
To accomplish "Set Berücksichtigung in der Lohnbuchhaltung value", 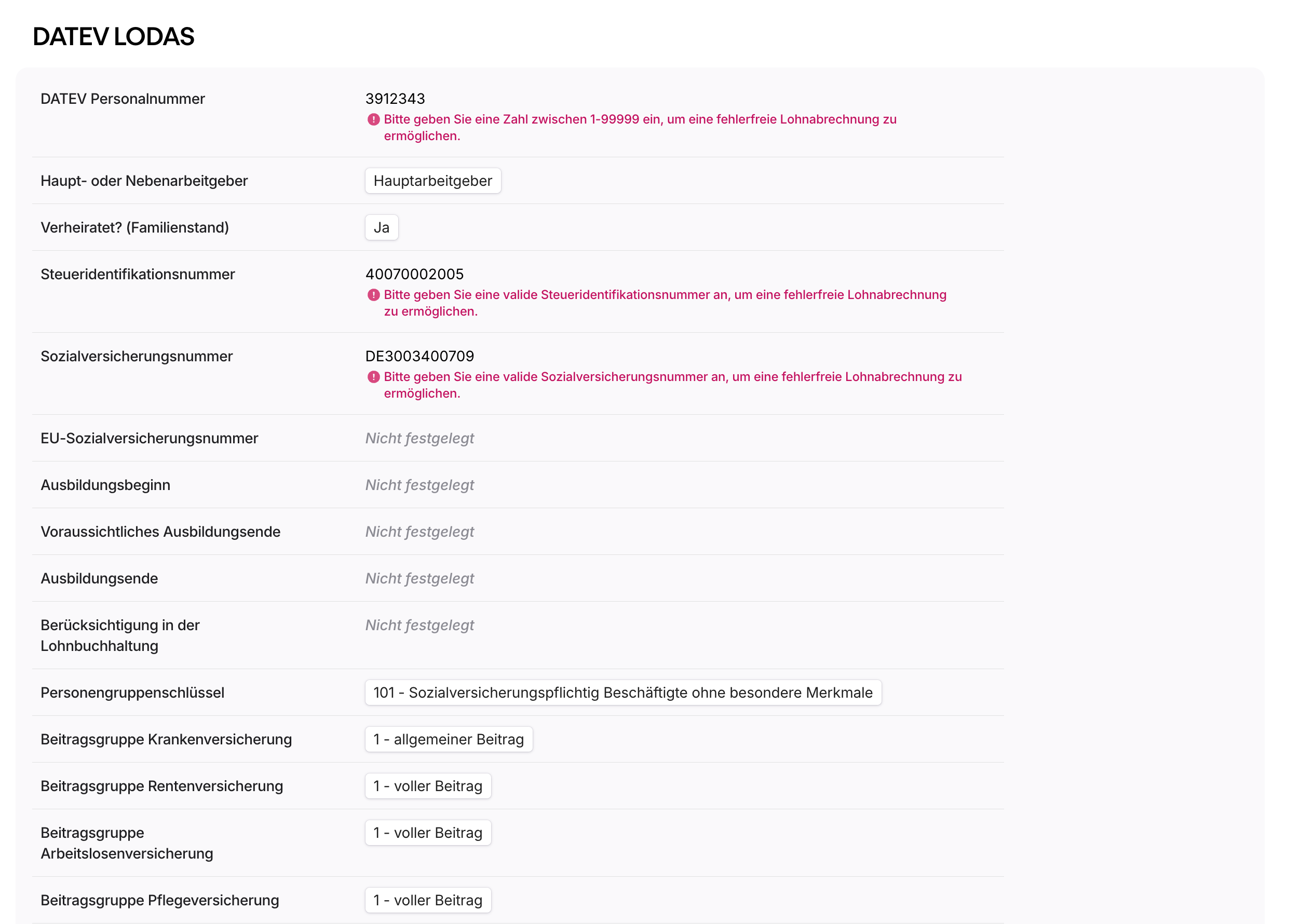I will (420, 624).
